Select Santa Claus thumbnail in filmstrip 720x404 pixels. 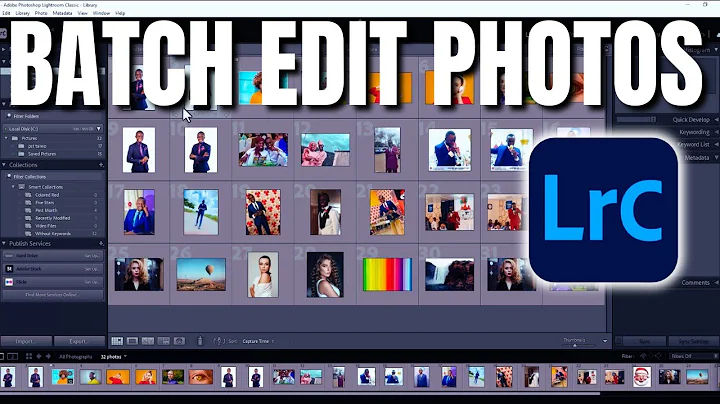(x=642, y=377)
